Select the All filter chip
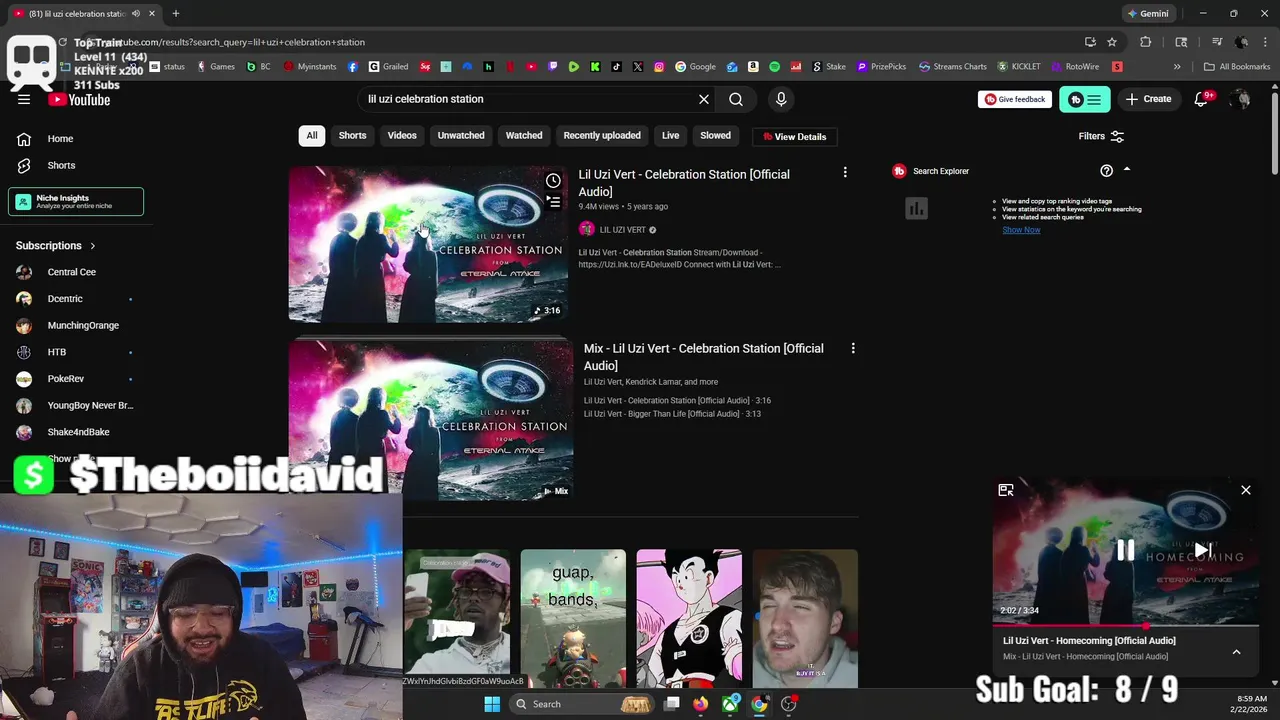This screenshot has height=720, width=1280. pos(312,136)
